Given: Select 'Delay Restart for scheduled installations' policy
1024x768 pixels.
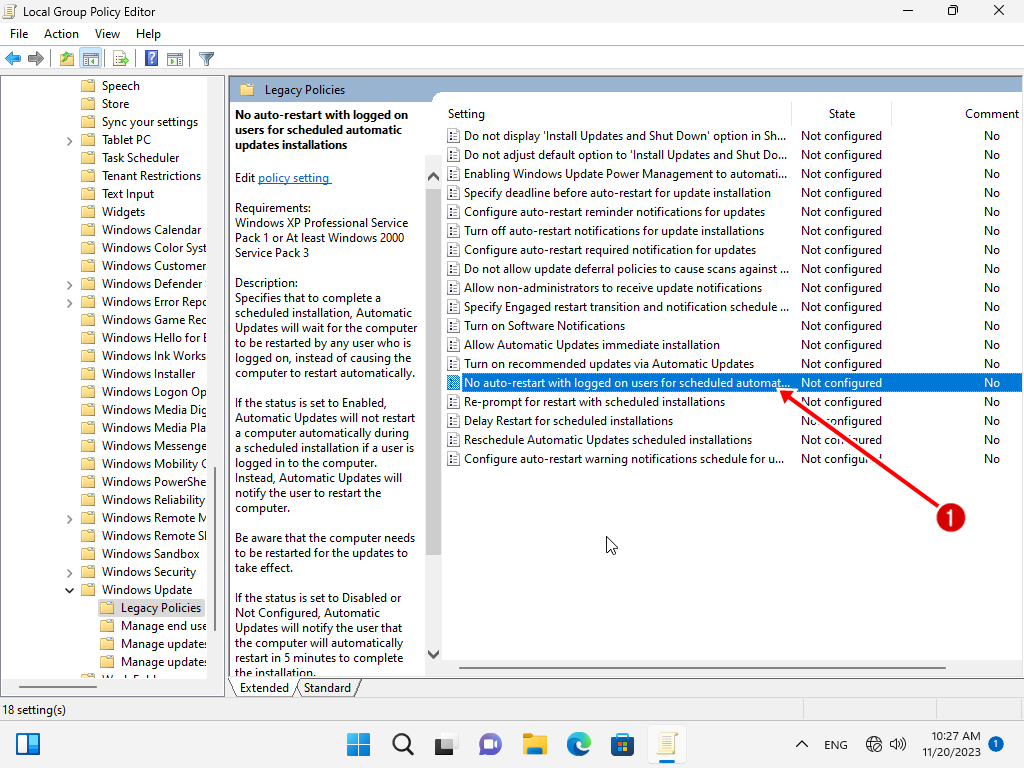Looking at the screenshot, I should pyautogui.click(x=567, y=421).
